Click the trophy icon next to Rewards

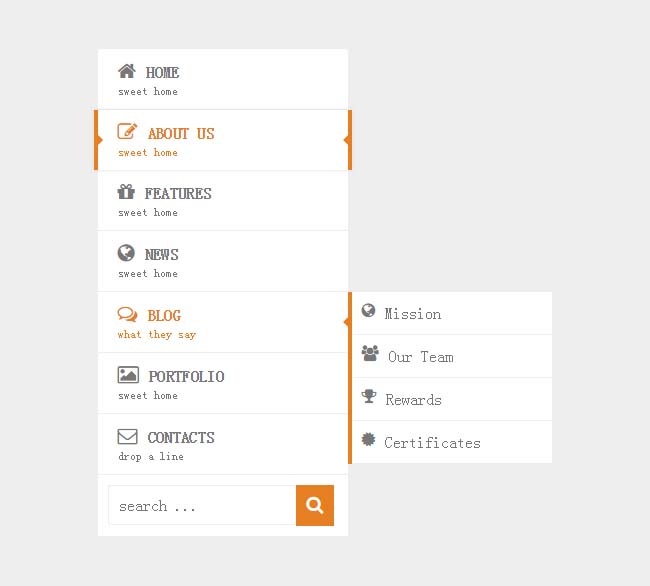[369, 397]
